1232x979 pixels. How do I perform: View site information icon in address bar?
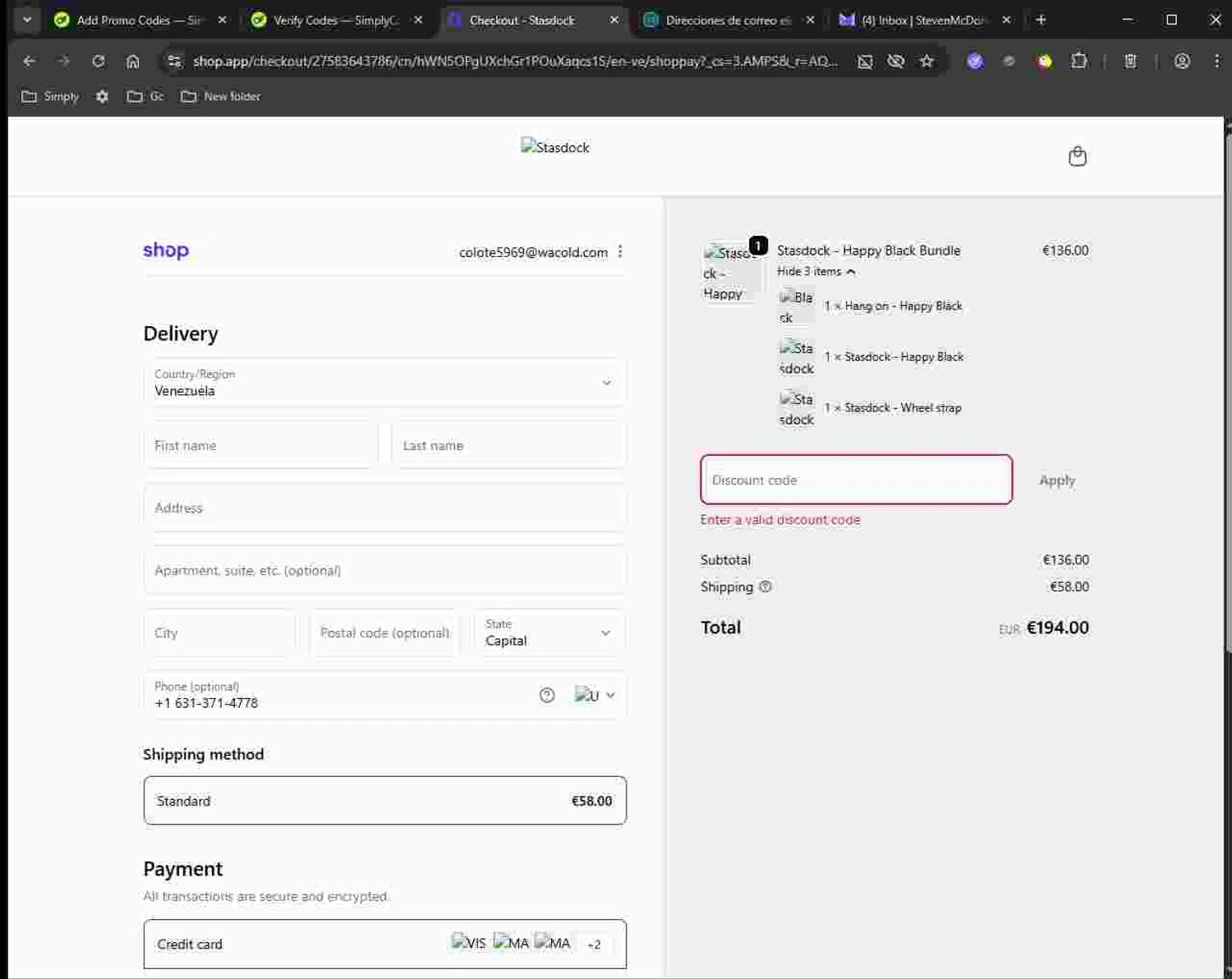click(x=174, y=61)
